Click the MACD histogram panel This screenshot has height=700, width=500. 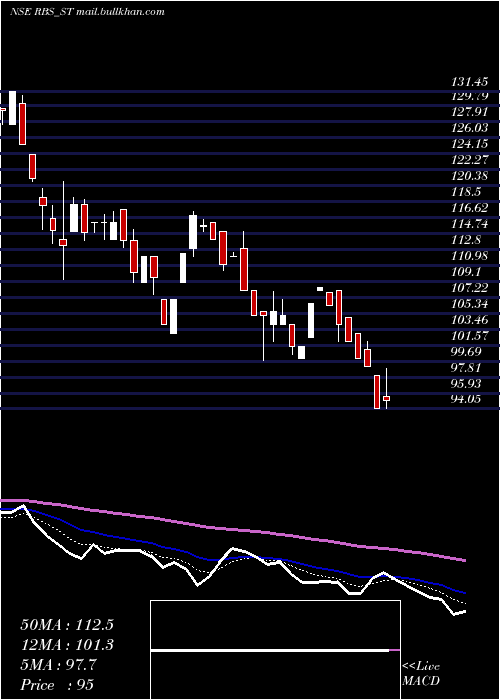pyautogui.click(x=275, y=650)
